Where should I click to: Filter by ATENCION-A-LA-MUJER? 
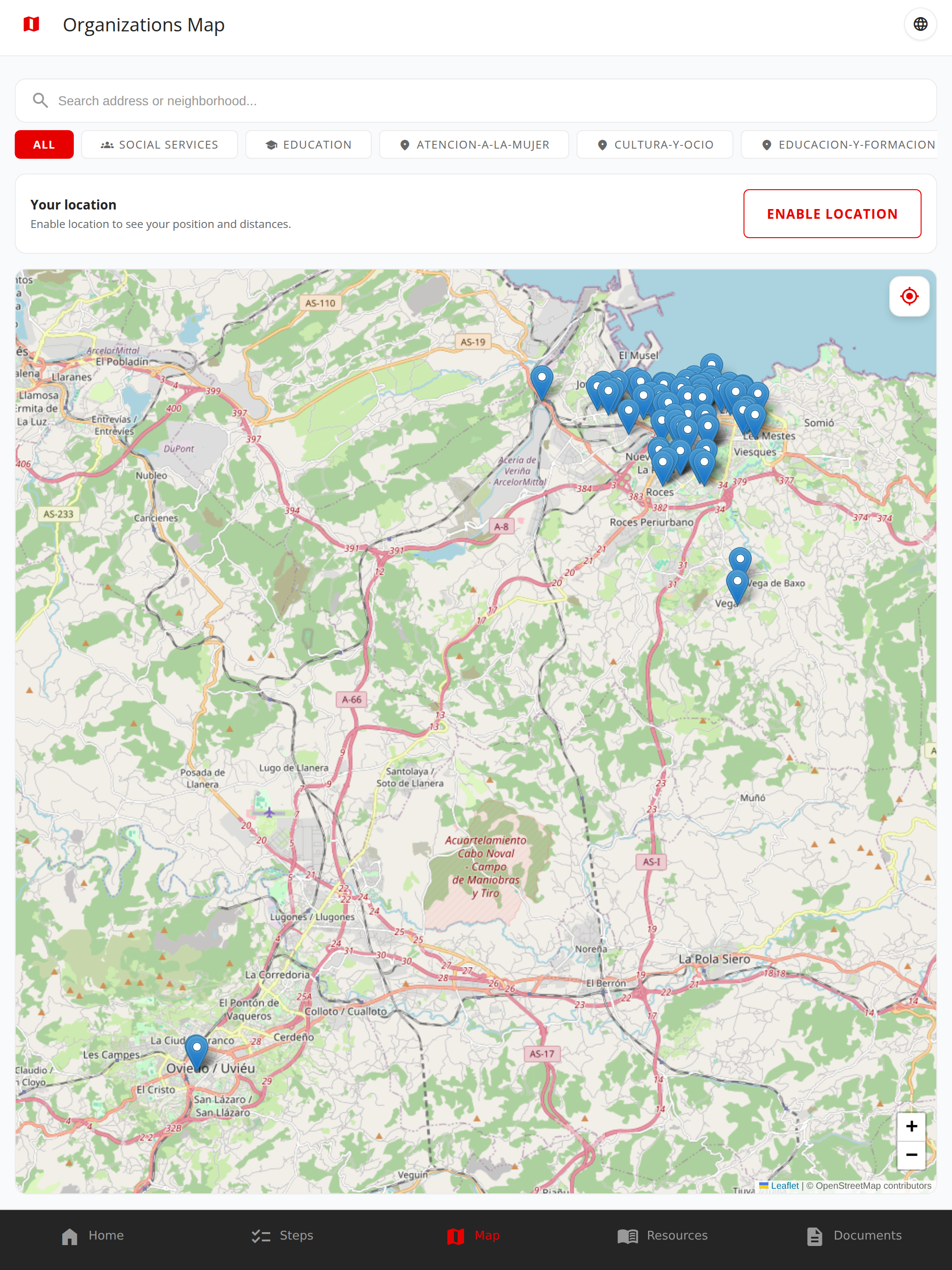[x=474, y=145]
